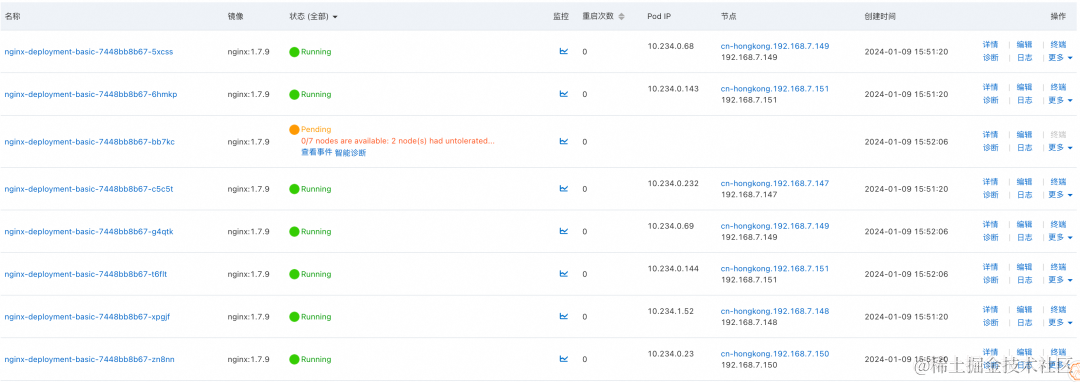Open node cn-hongkong.192.168.7.147
The height and width of the screenshot is (382, 1080).
coord(775,184)
